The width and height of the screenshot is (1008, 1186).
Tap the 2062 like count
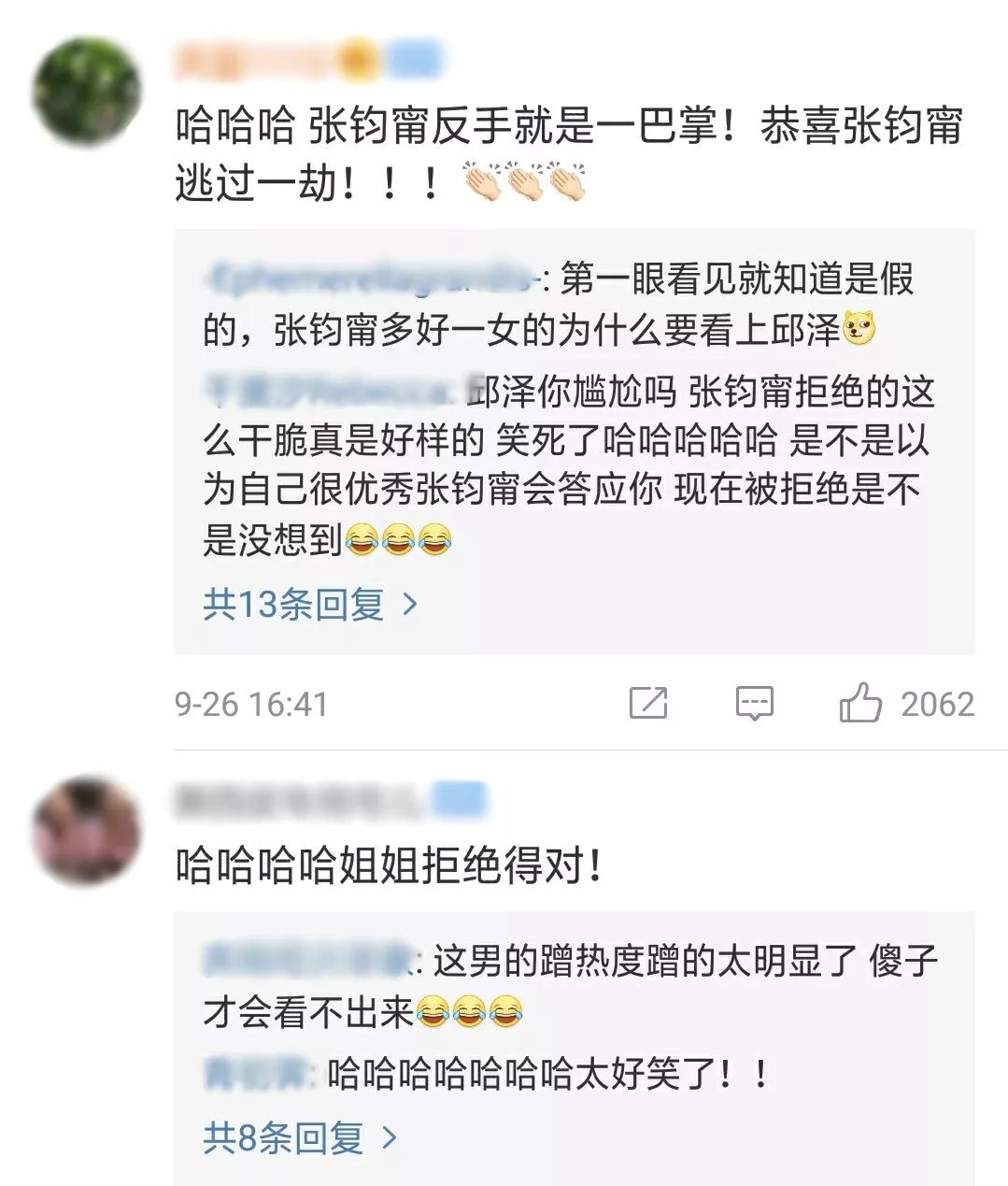(x=937, y=704)
